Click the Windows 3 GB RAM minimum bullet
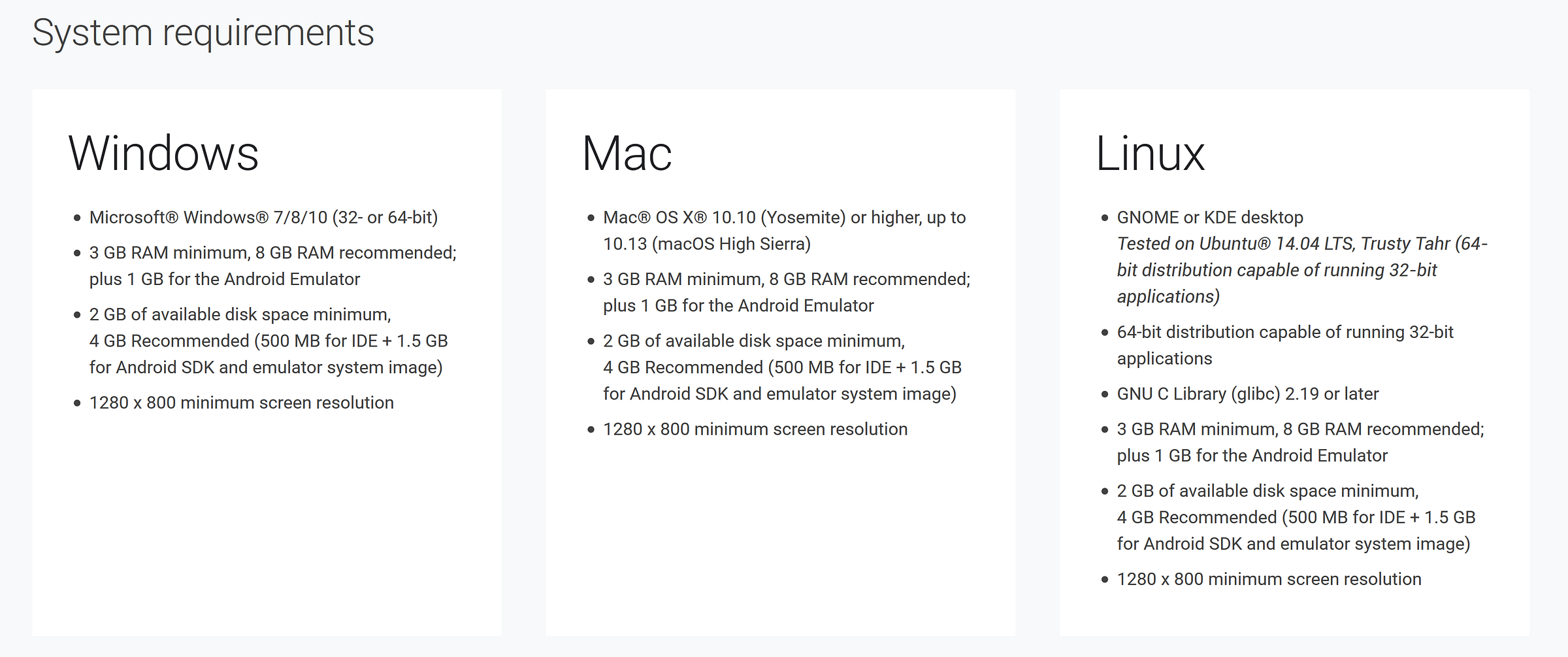The image size is (1568, 657). pyautogui.click(x=273, y=265)
